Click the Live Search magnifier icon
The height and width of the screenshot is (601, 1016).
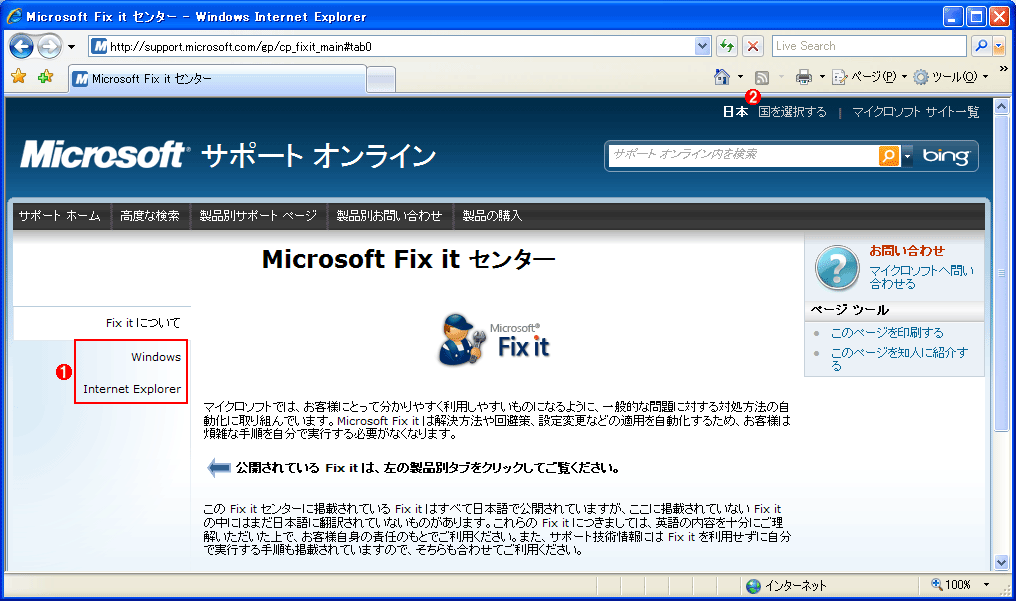pyautogui.click(x=981, y=46)
